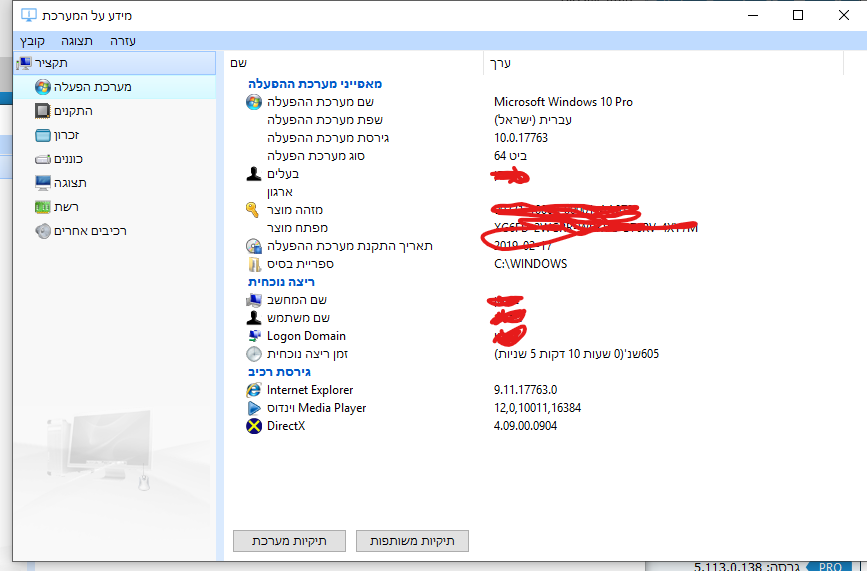
Task: Click the disc icon beside רכיבים אחרים
Action: [x=43, y=231]
